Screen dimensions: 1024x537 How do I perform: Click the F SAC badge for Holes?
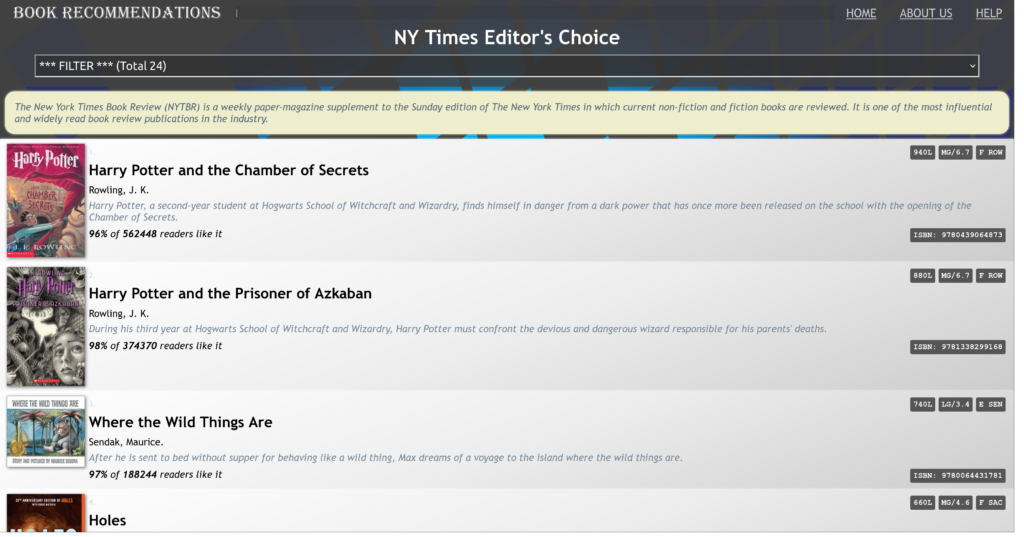coord(991,502)
